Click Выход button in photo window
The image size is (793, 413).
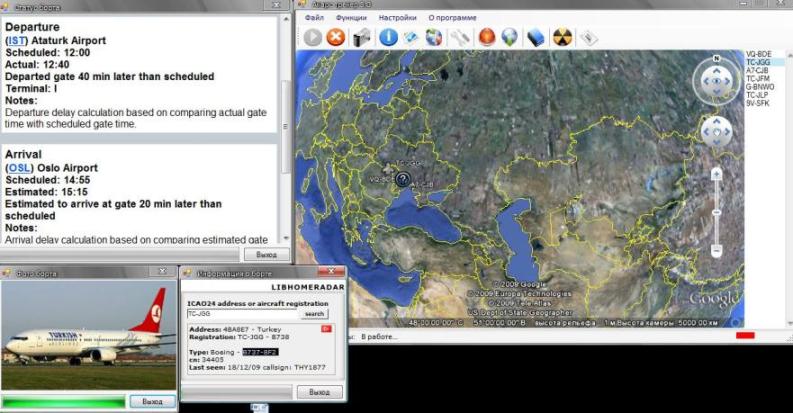152,401
